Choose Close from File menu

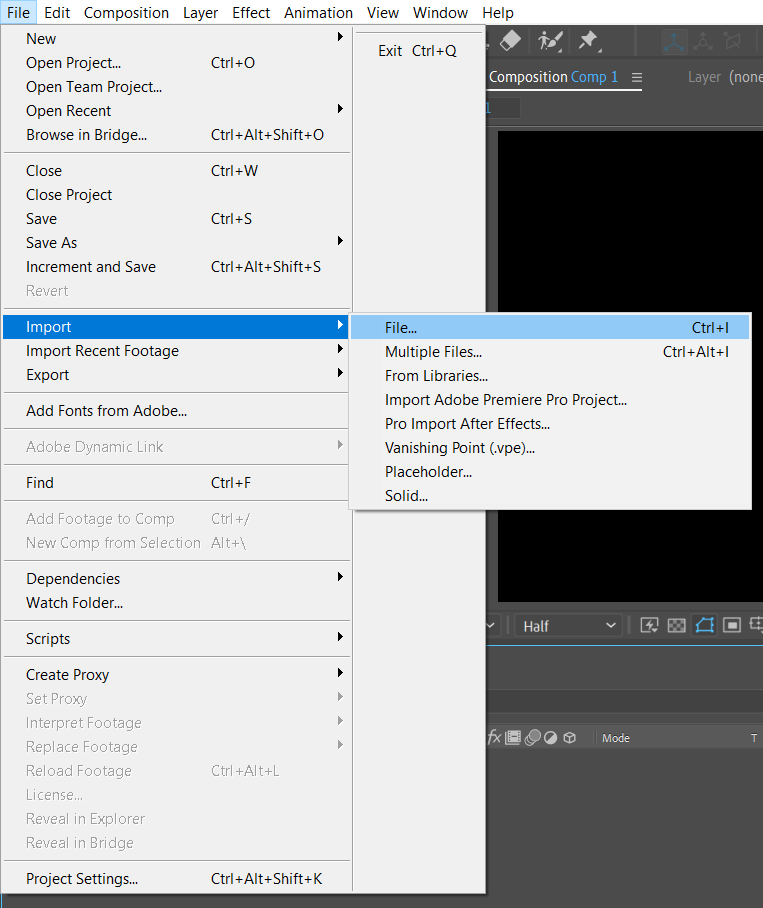click(x=177, y=171)
